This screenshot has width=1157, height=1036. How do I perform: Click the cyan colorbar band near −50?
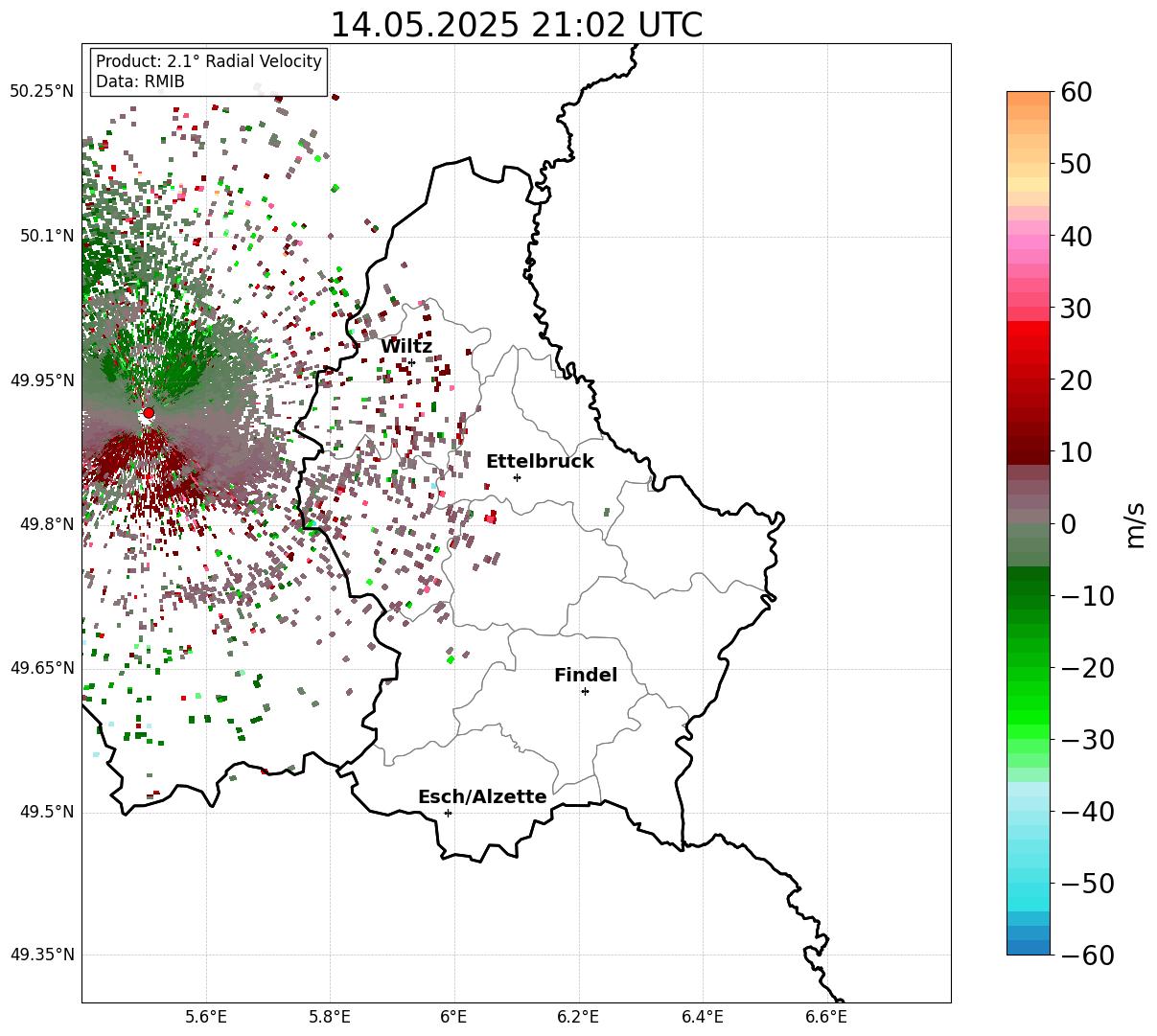click(1029, 890)
